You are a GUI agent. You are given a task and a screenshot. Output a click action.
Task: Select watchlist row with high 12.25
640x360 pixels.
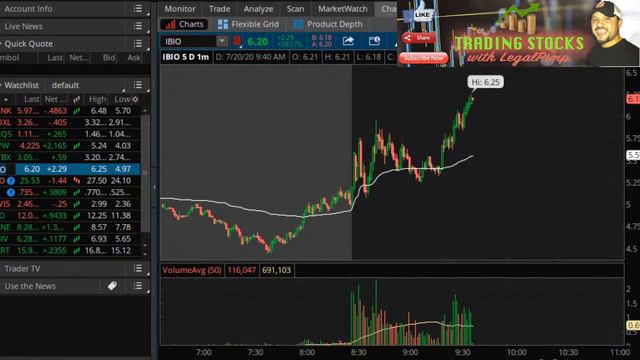pyautogui.click(x=70, y=216)
